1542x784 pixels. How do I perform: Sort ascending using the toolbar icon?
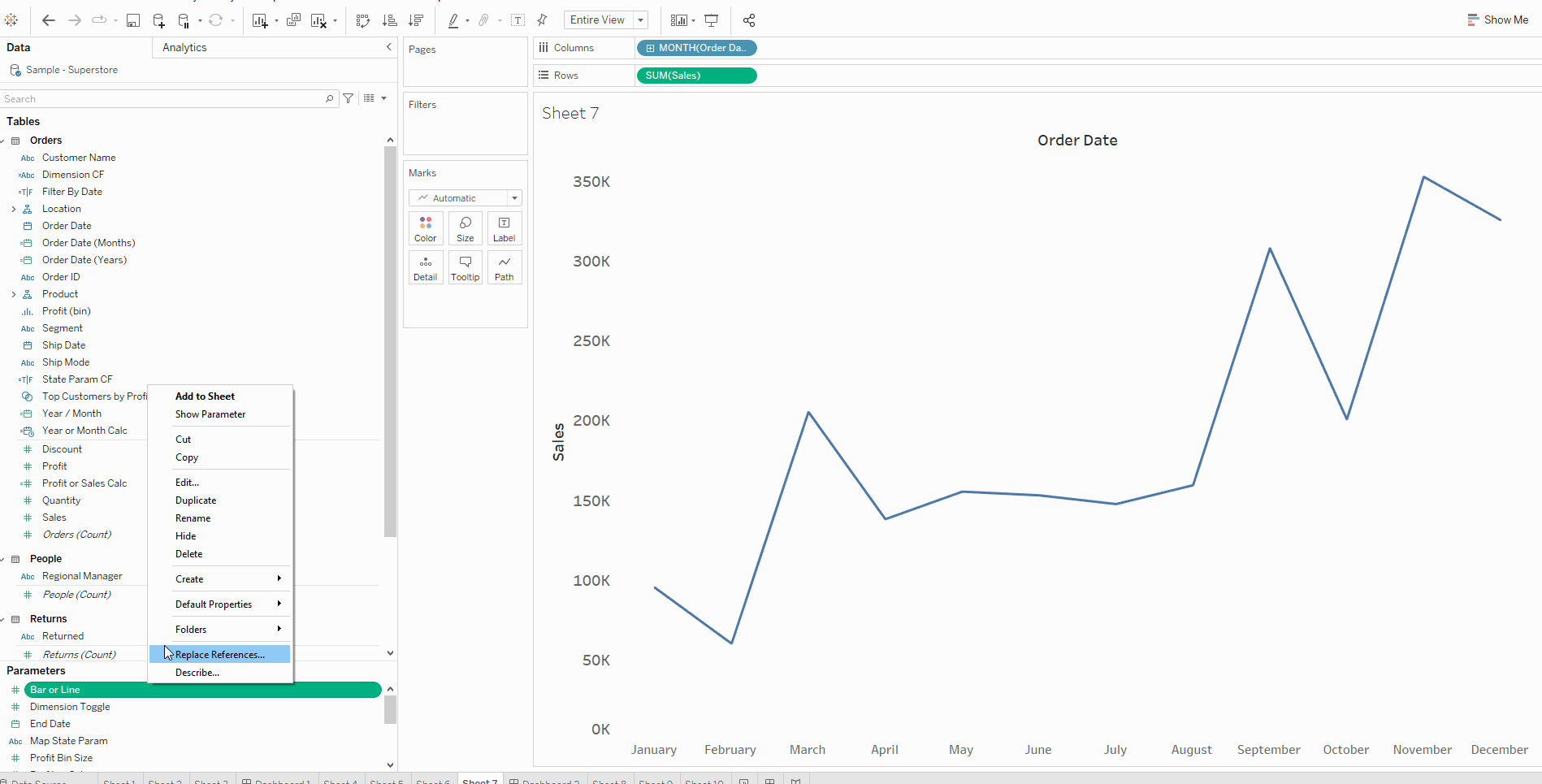pyautogui.click(x=390, y=20)
